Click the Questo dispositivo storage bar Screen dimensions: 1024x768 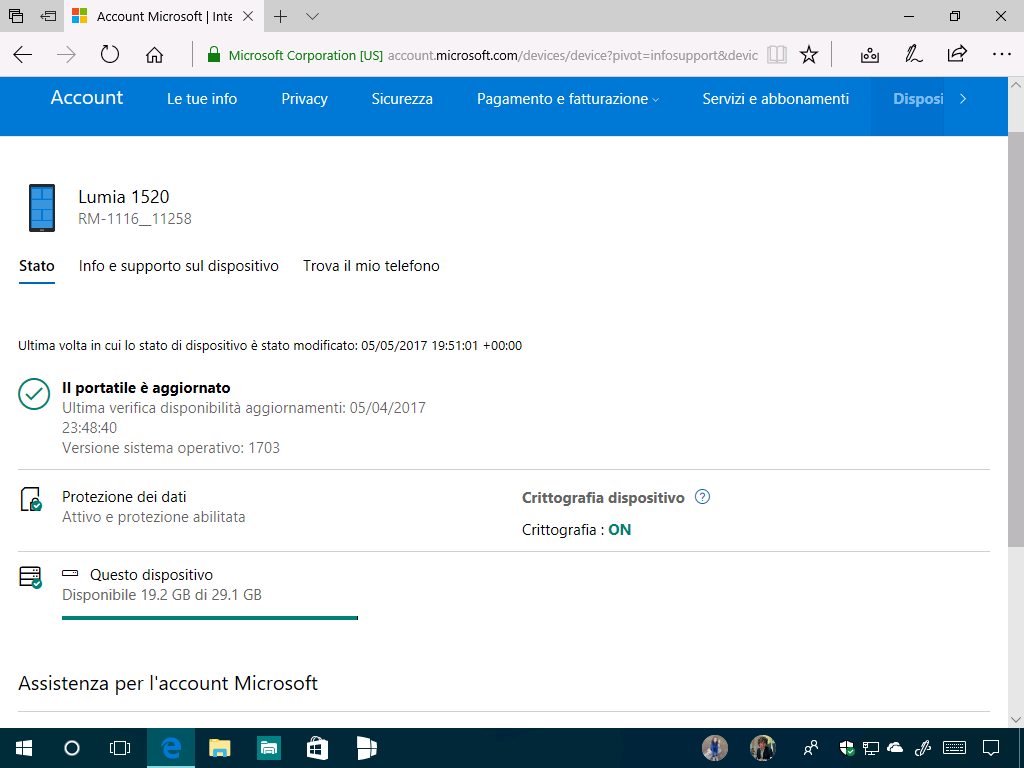tap(210, 618)
